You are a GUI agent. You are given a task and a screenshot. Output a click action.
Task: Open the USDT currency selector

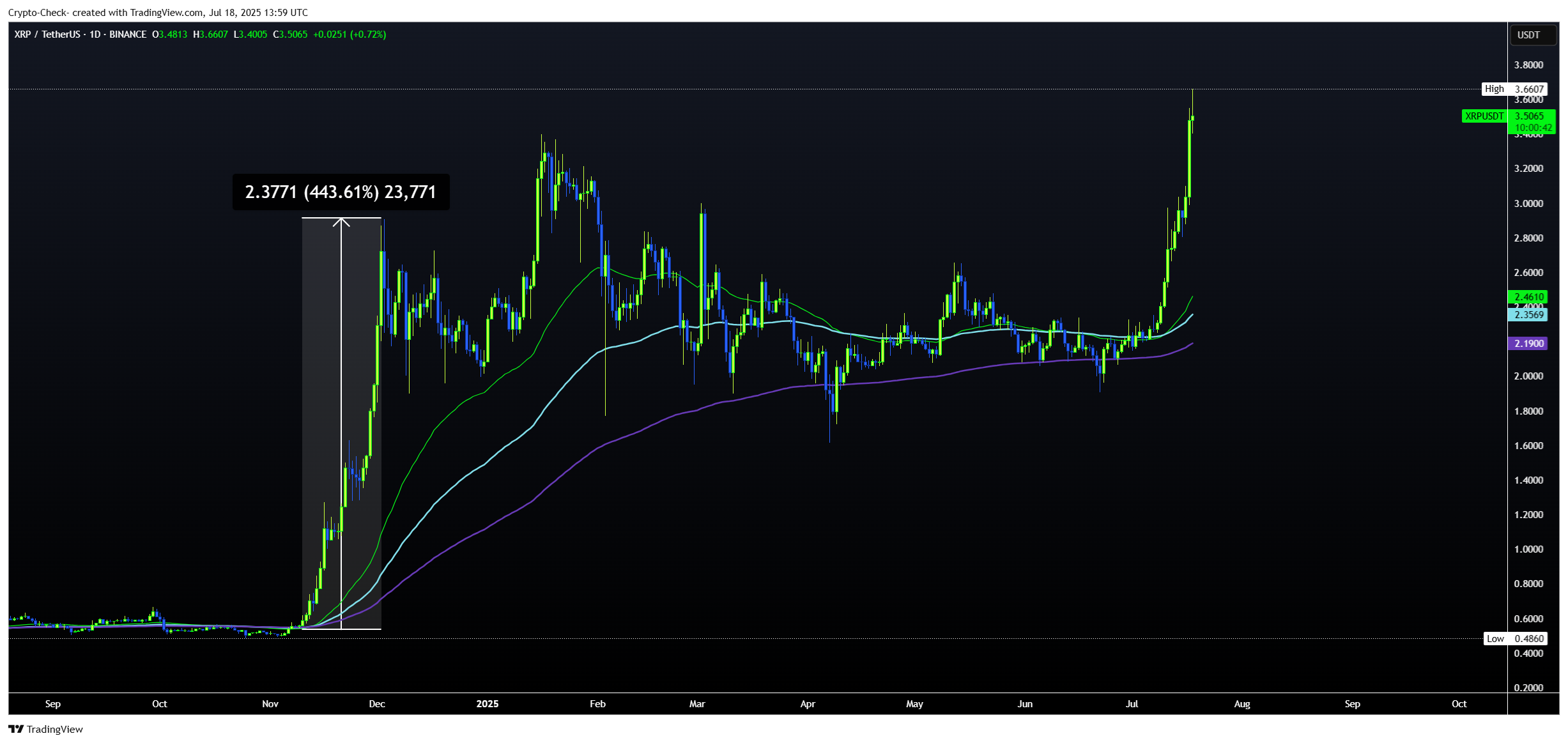coord(1532,35)
